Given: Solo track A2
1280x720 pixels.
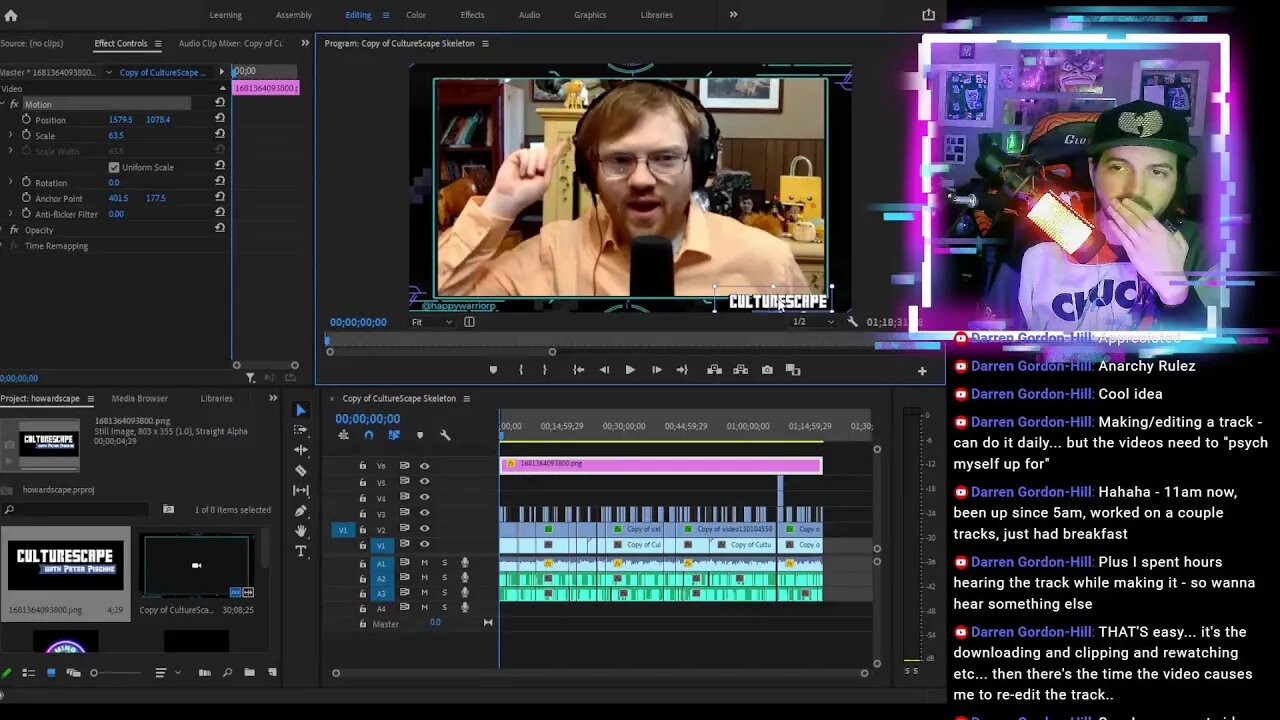Looking at the screenshot, I should point(444,578).
